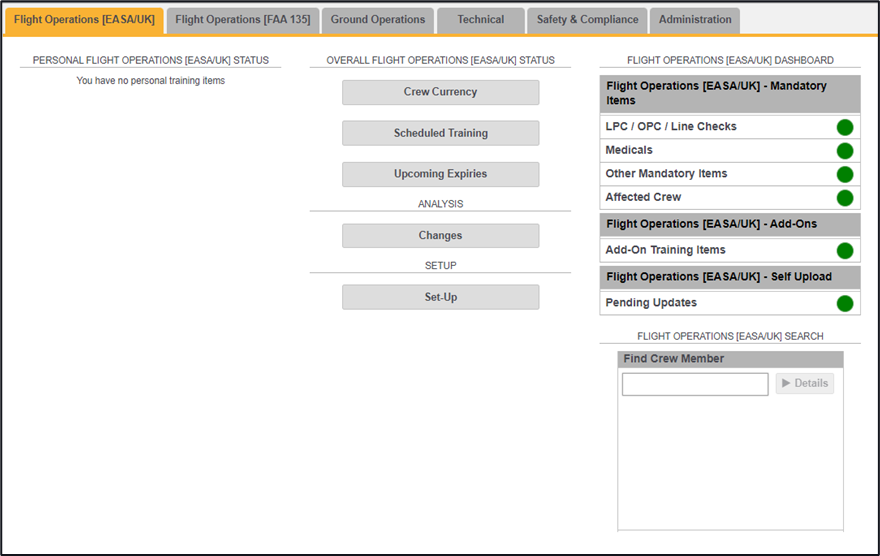
Task: Click the Mandatory Items section header
Action: point(730,94)
